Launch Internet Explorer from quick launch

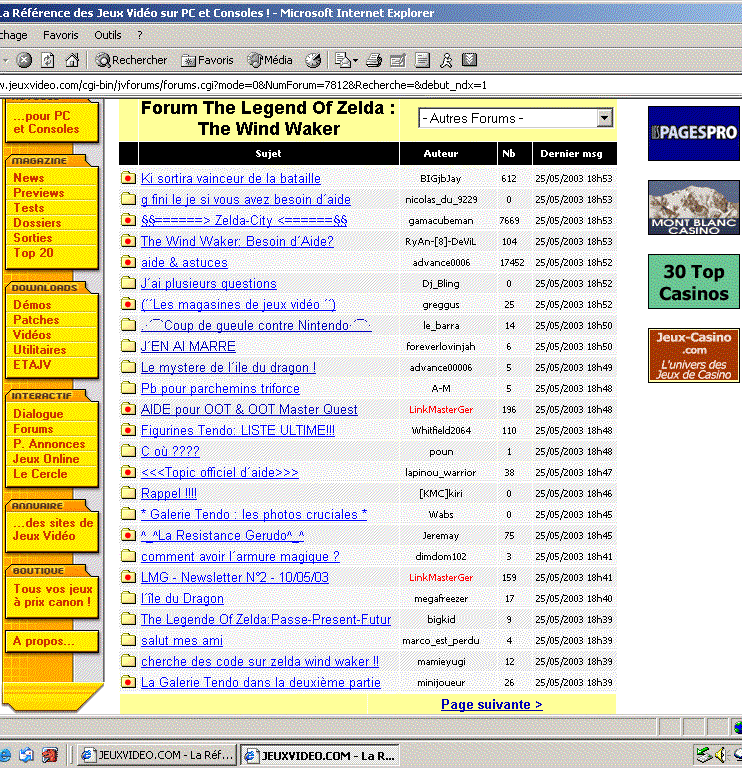[x=5, y=755]
